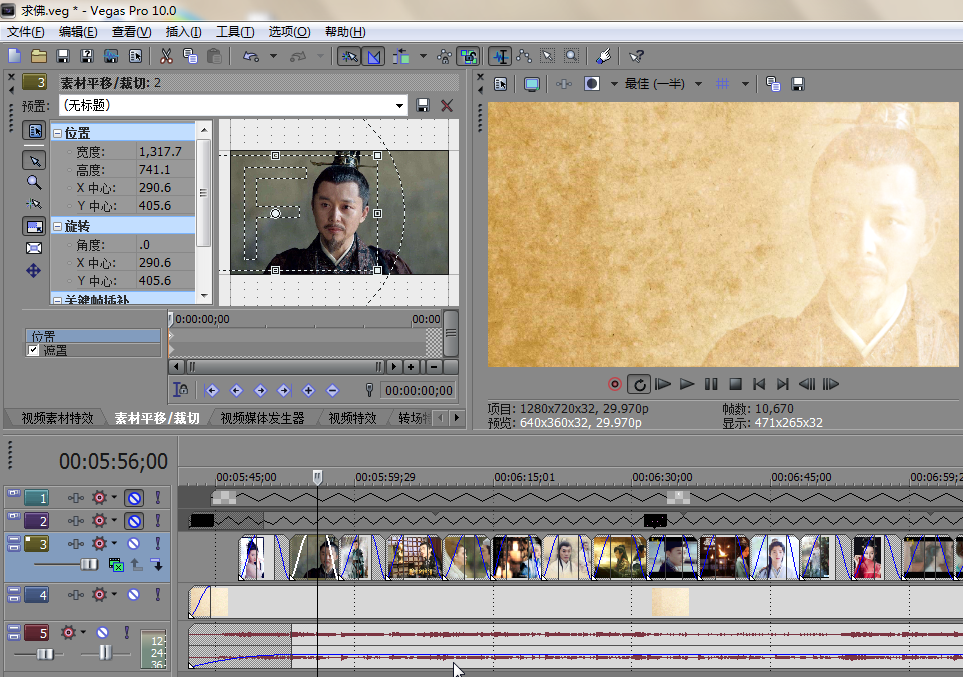Cut selection with the scissors icon

(x=166, y=57)
